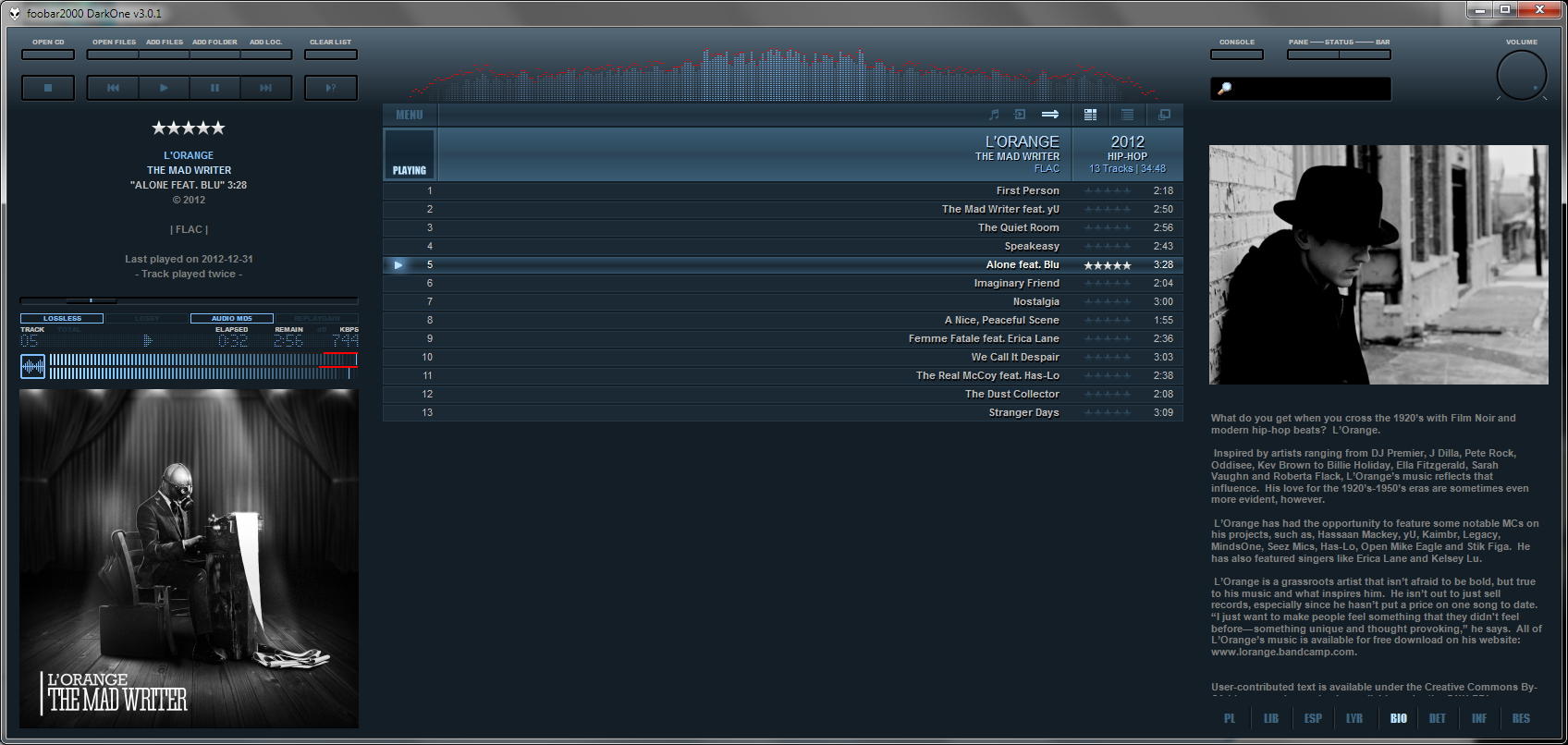Click the waveform visualization icon button
This screenshot has width=1568, height=745.
[32, 367]
